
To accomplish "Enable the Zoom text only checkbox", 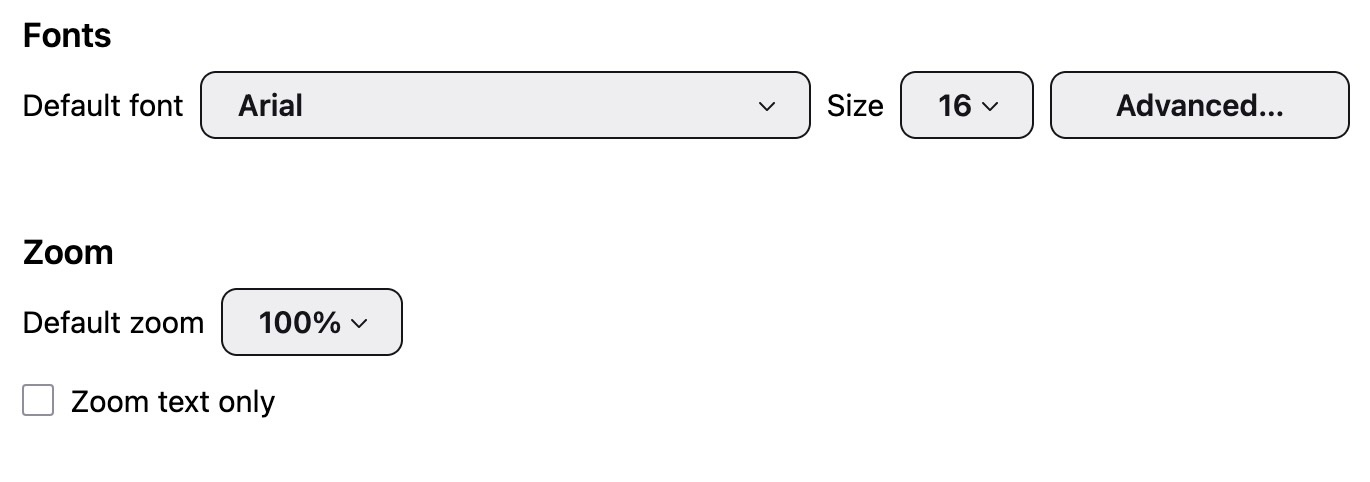I will click(38, 402).
